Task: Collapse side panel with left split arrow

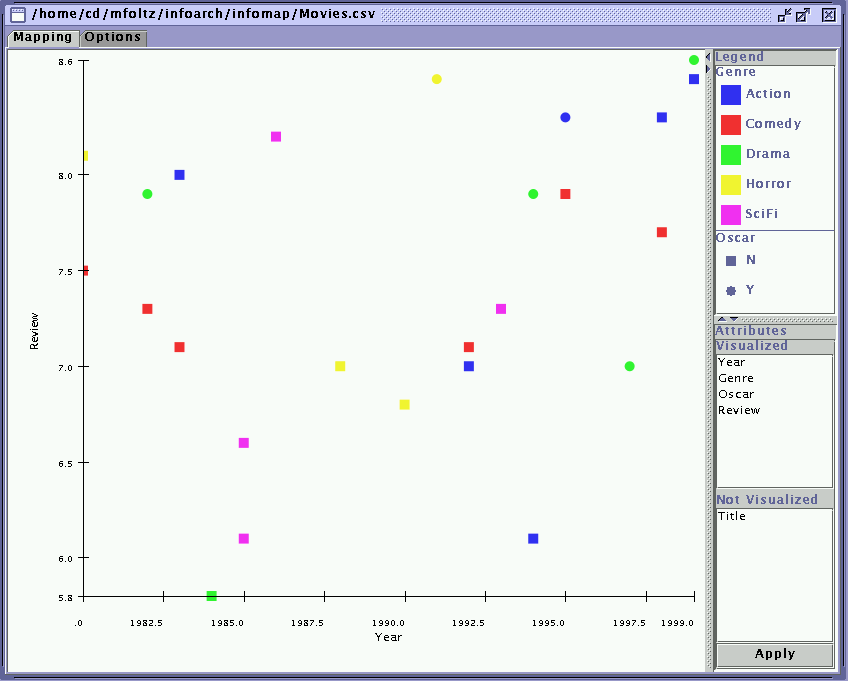Action: [x=708, y=57]
